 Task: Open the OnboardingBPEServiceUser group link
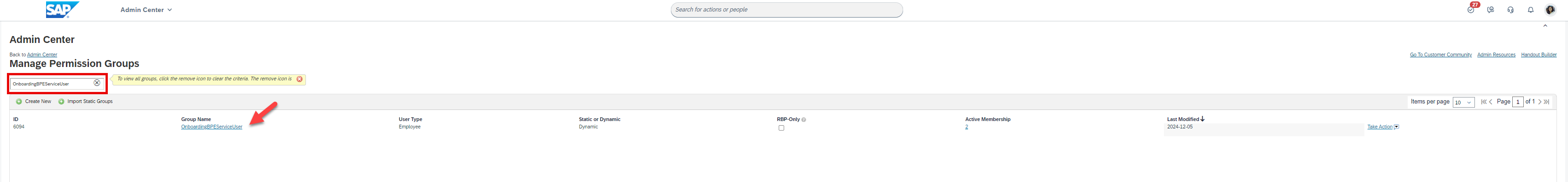(x=211, y=127)
